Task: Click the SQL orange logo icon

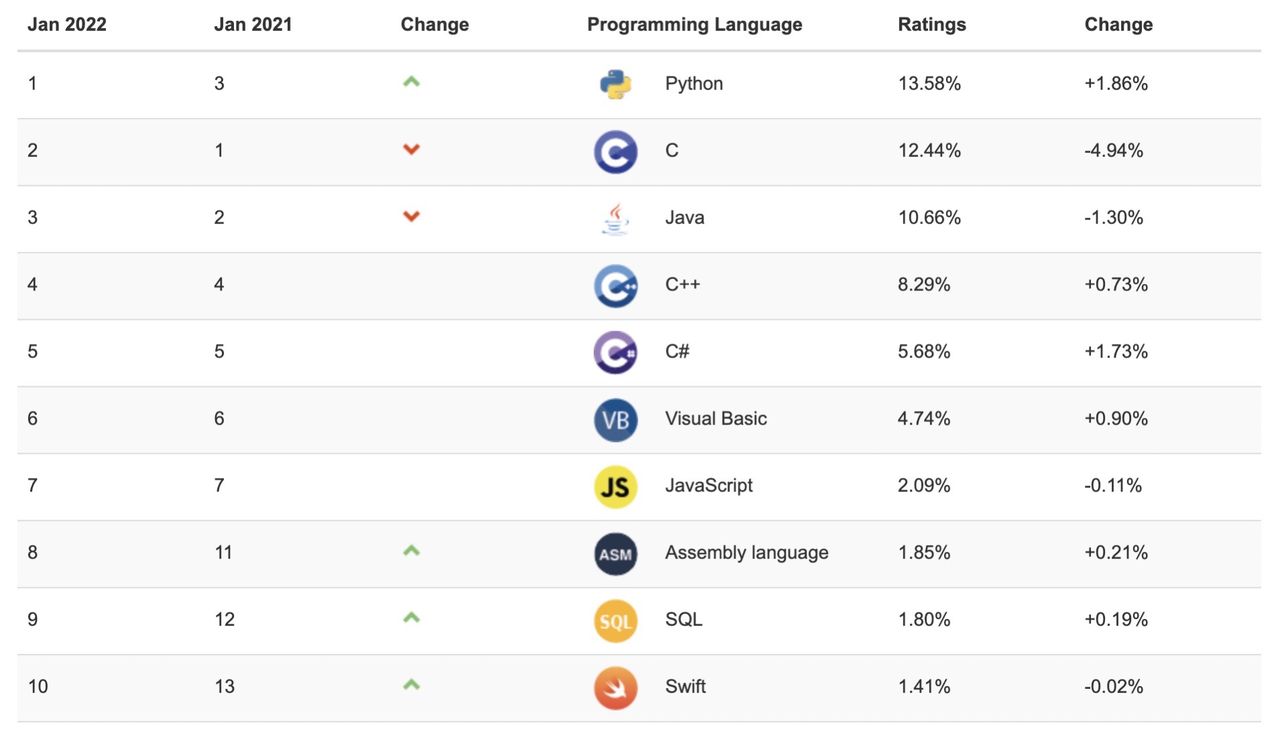Action: coord(615,621)
